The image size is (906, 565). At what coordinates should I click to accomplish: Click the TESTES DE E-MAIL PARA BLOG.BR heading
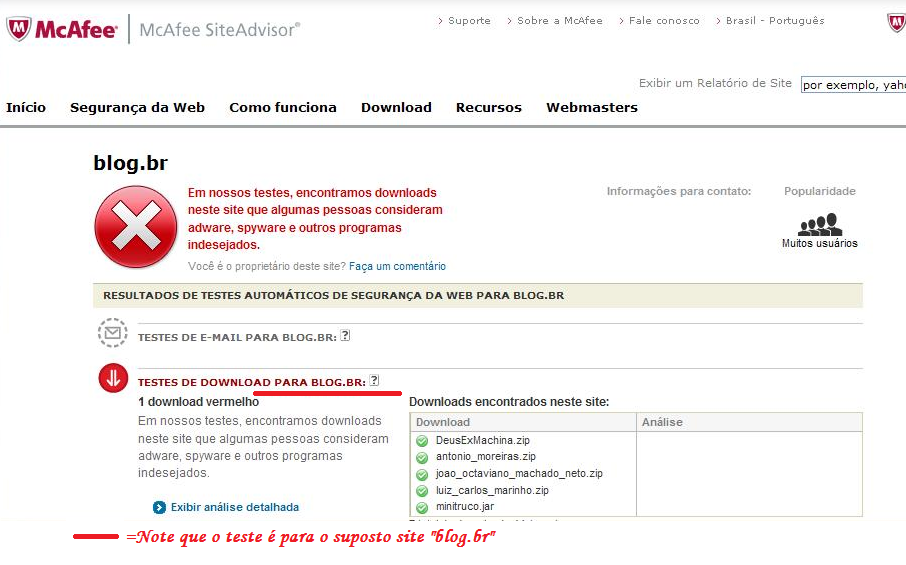click(x=237, y=337)
